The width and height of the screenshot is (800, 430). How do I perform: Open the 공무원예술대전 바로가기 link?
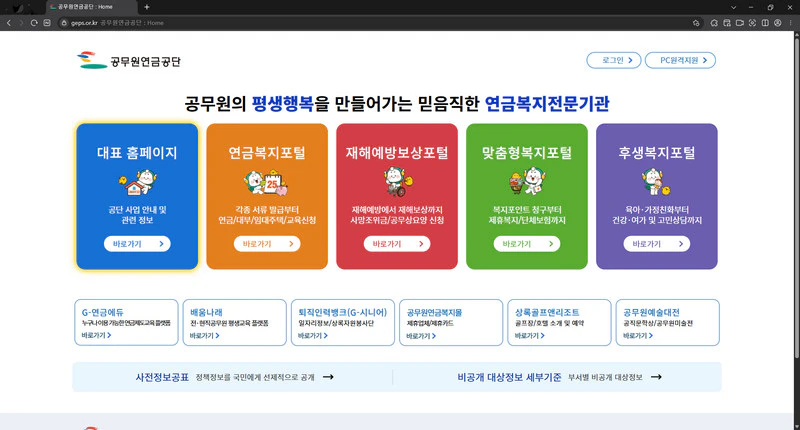638,336
